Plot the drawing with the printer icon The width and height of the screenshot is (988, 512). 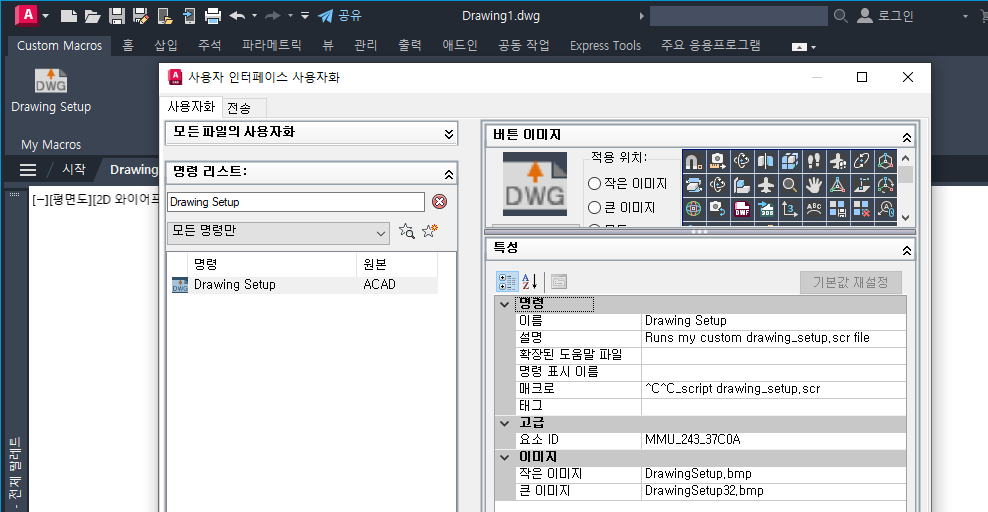tap(213, 16)
